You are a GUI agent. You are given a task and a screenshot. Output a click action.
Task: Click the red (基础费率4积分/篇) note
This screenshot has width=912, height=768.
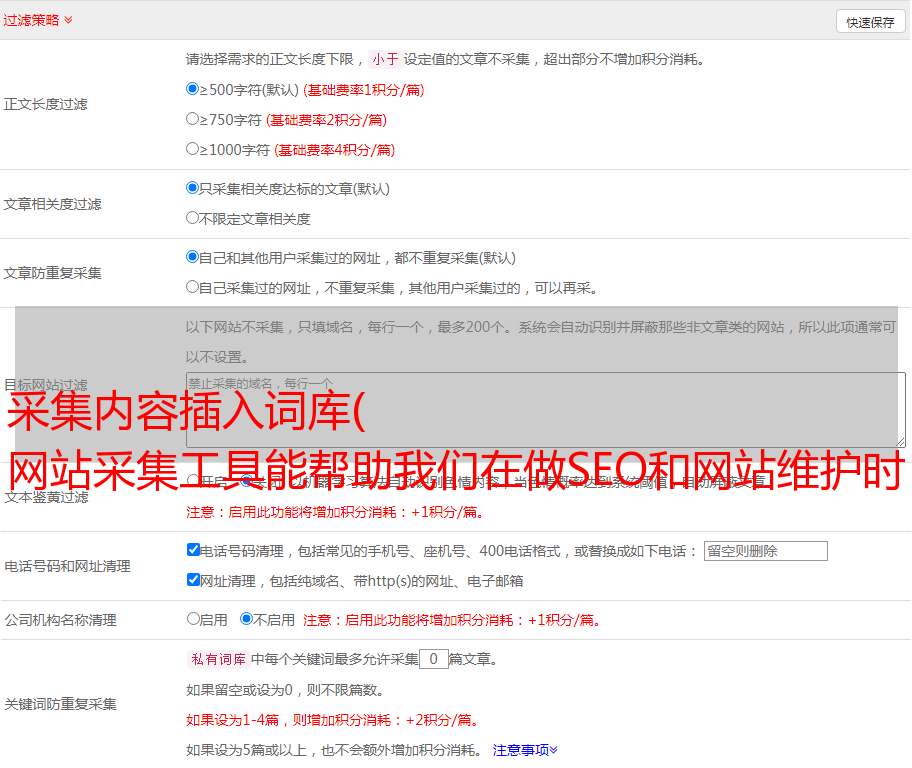334,150
